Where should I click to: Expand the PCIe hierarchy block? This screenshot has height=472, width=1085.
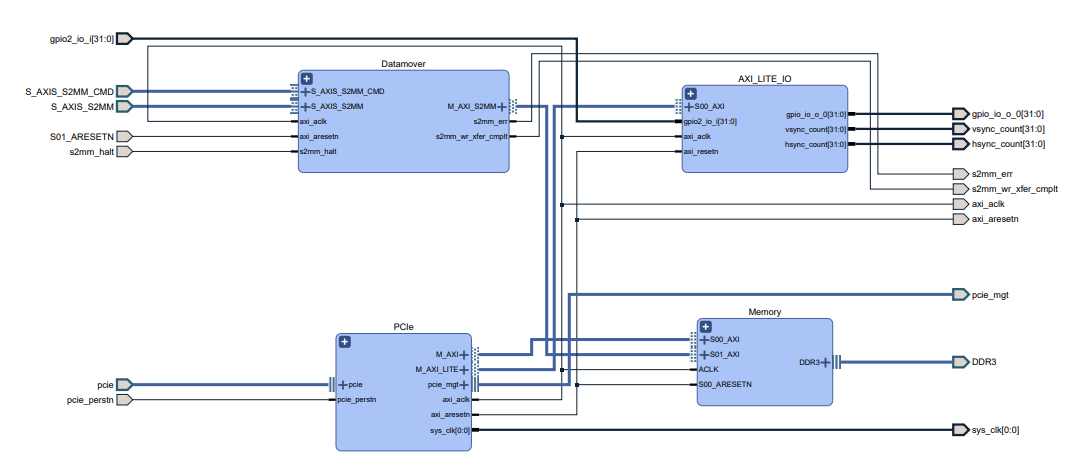[345, 342]
